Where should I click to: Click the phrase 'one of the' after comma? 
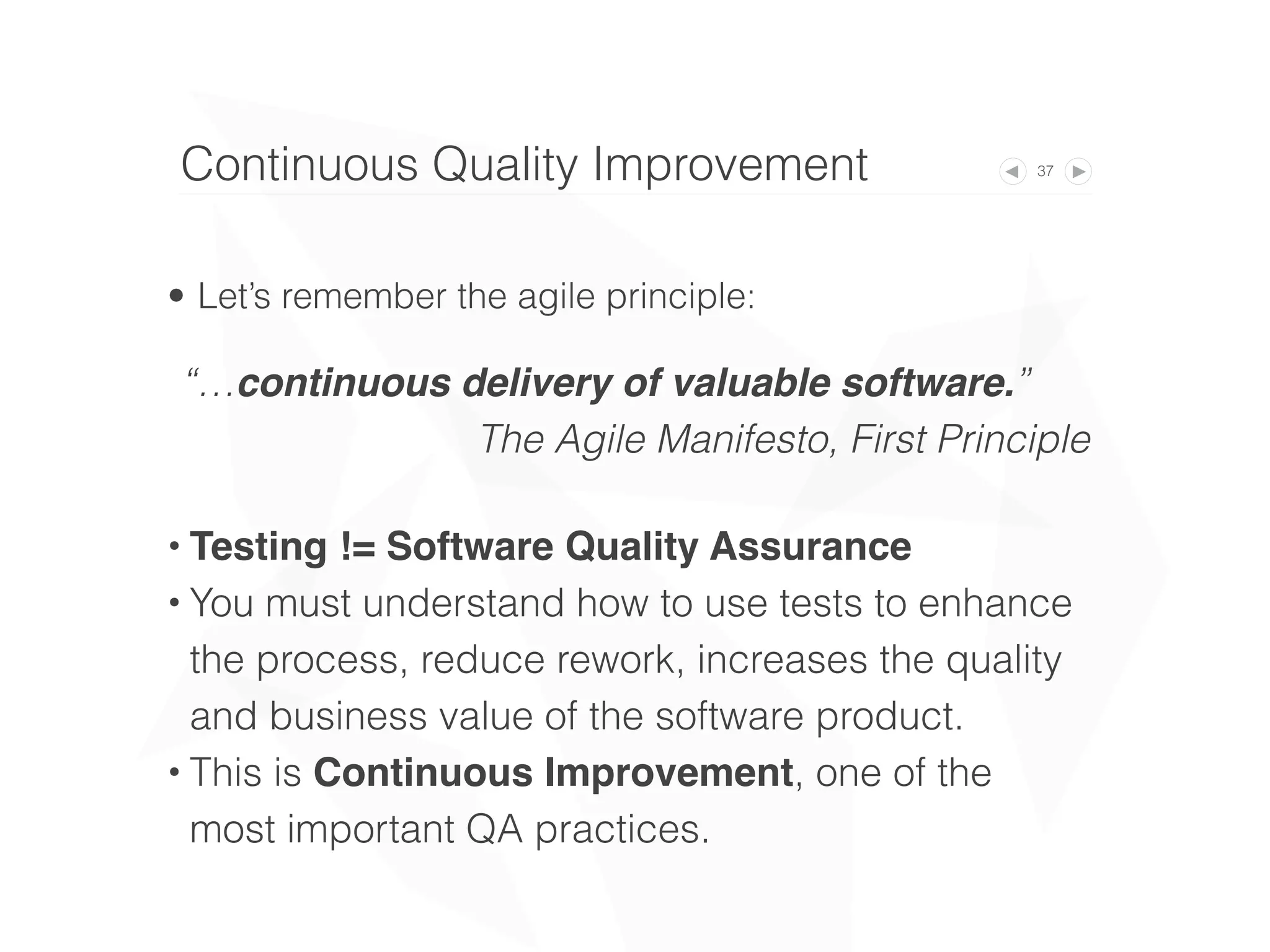click(903, 772)
